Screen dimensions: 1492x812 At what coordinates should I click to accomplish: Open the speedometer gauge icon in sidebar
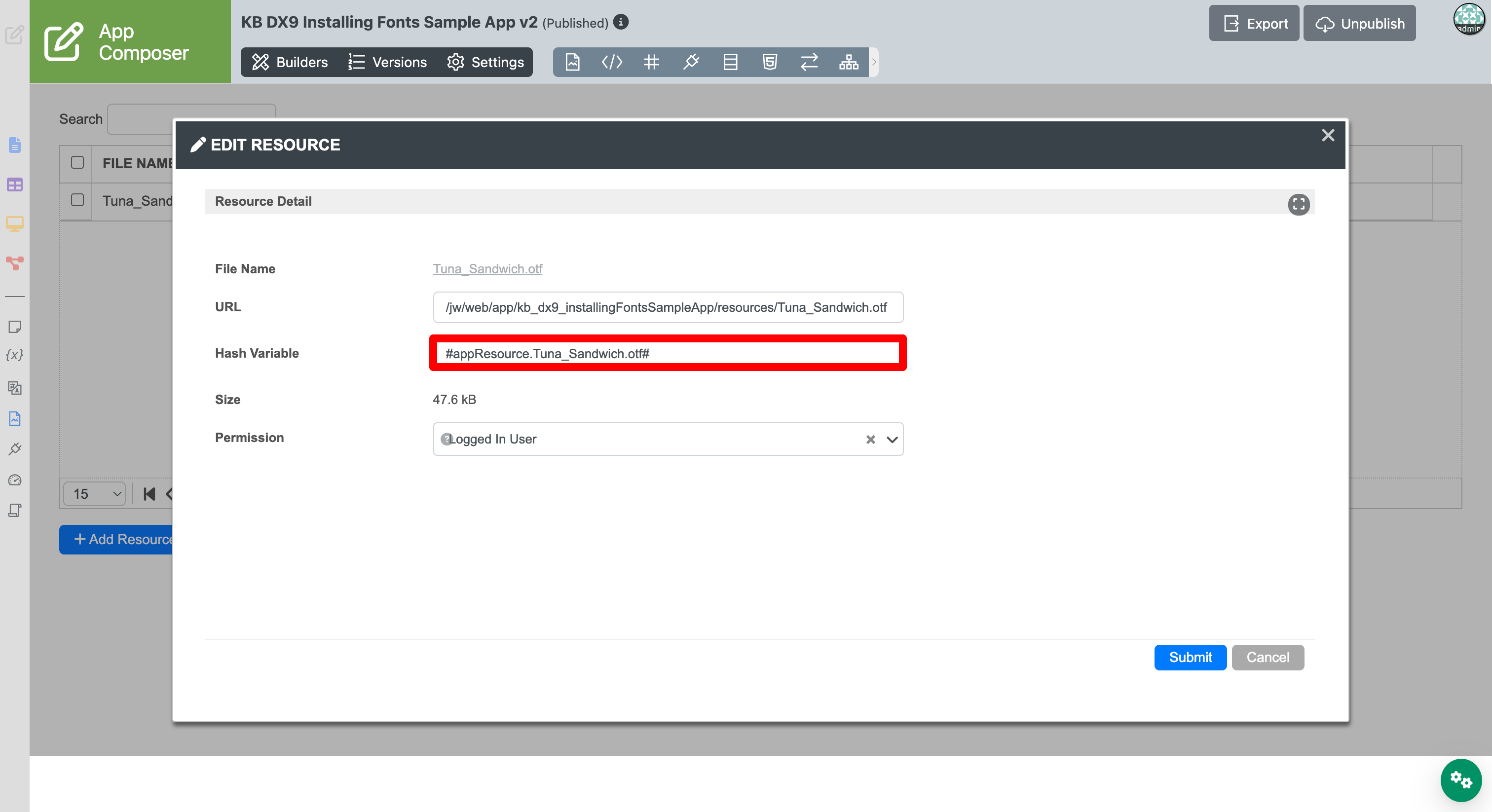tap(15, 480)
